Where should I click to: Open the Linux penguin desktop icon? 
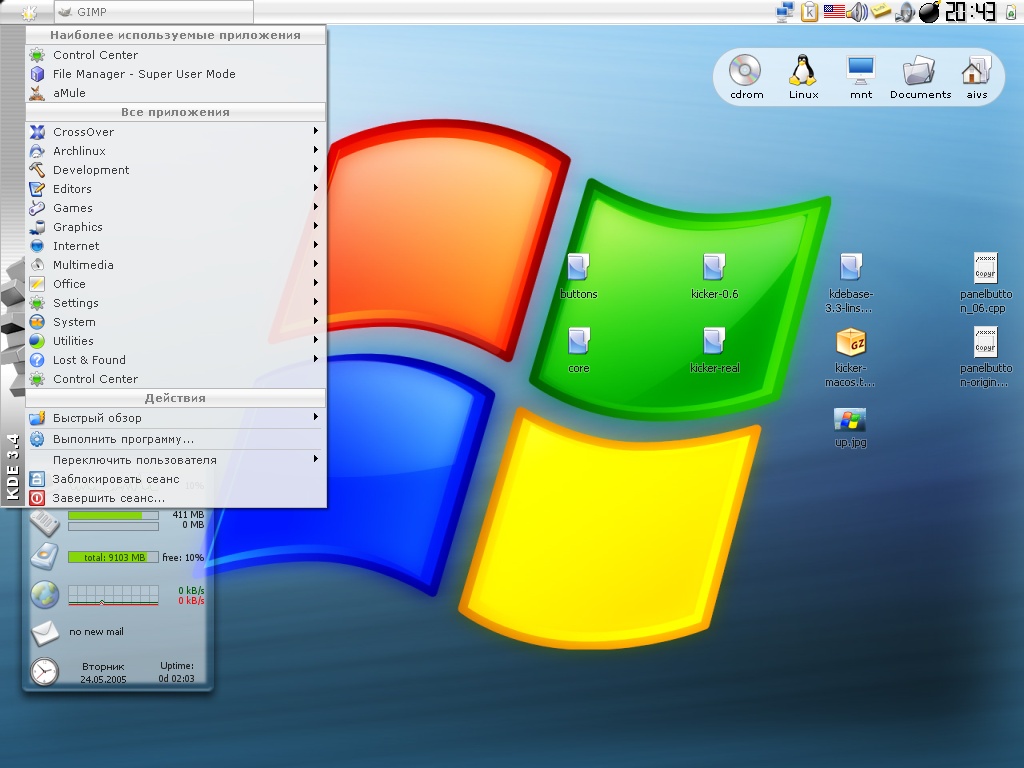point(803,76)
